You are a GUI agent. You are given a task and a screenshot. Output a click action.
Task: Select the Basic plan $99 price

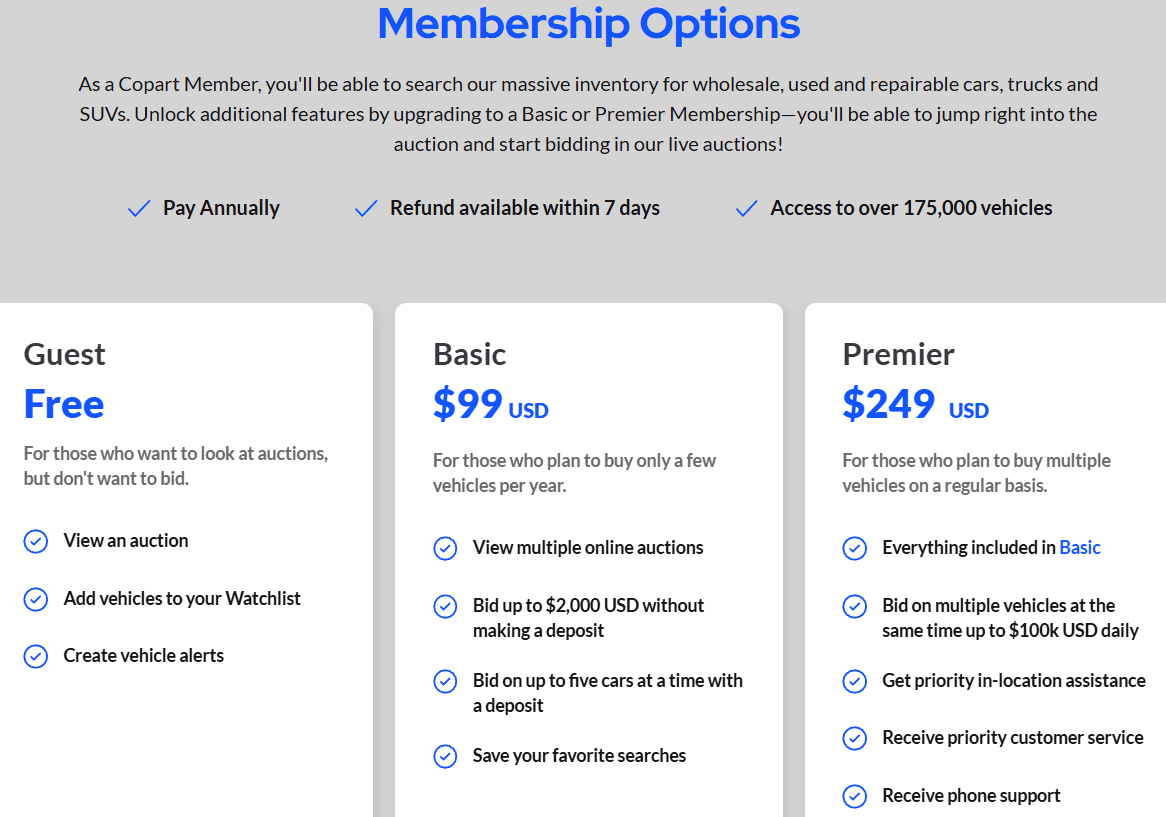468,404
